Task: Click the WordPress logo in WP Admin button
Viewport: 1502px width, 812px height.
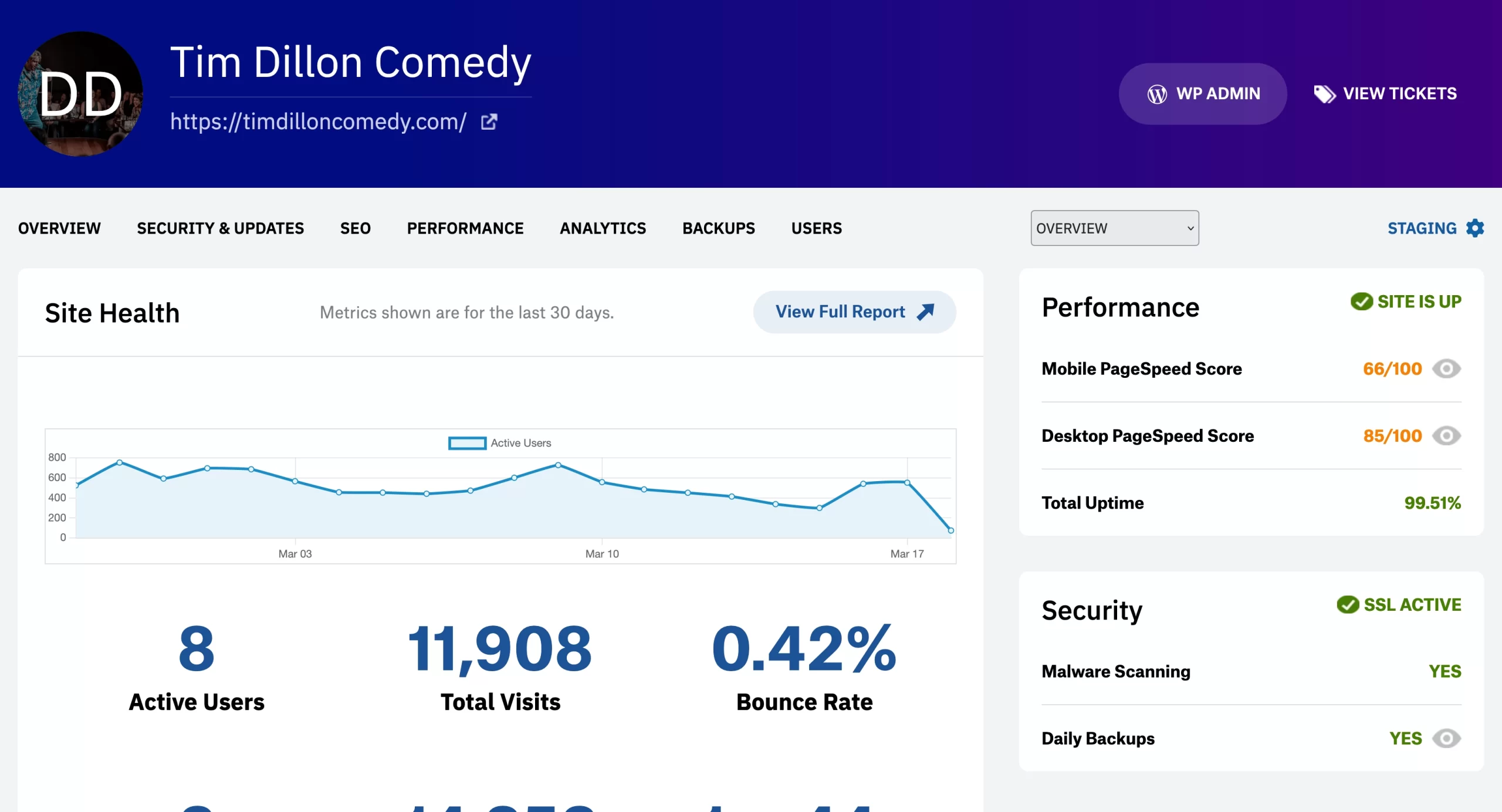Action: point(1157,94)
